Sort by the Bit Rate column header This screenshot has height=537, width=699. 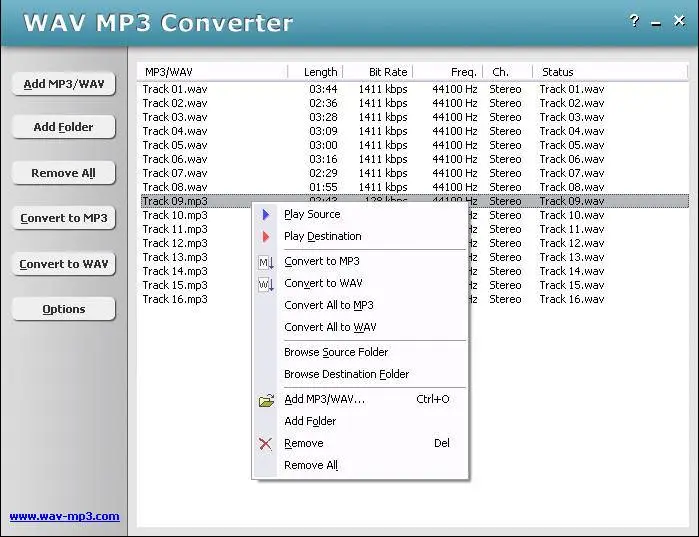pyautogui.click(x=378, y=72)
